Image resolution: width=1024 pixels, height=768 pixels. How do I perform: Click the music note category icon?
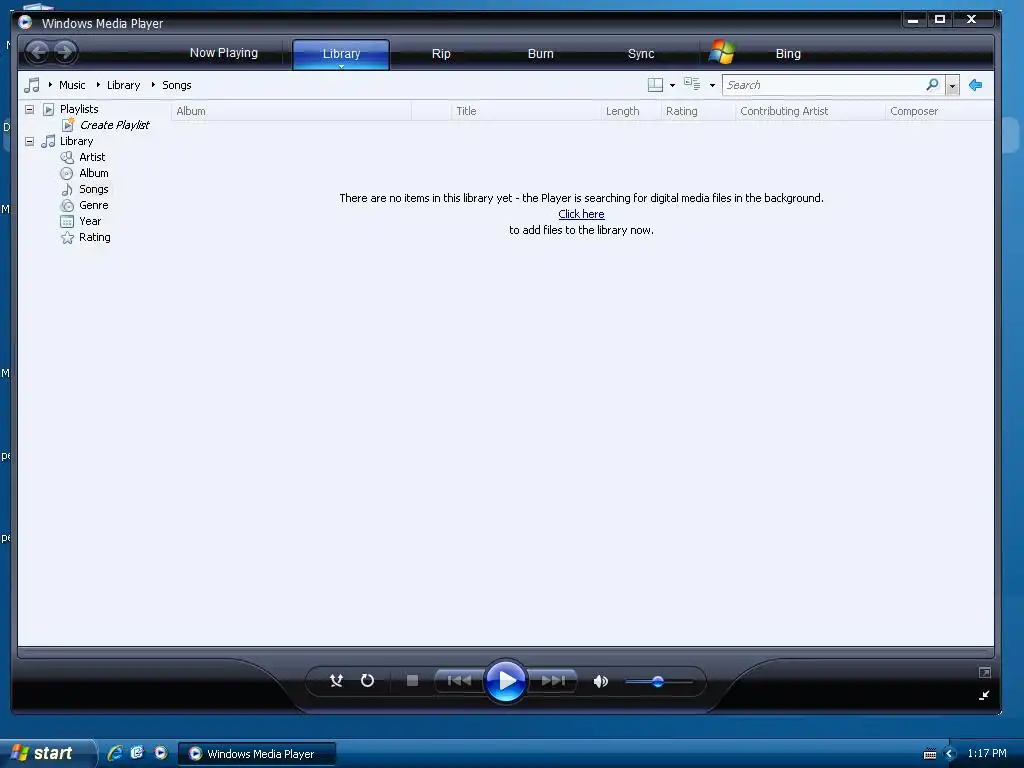tap(31, 85)
